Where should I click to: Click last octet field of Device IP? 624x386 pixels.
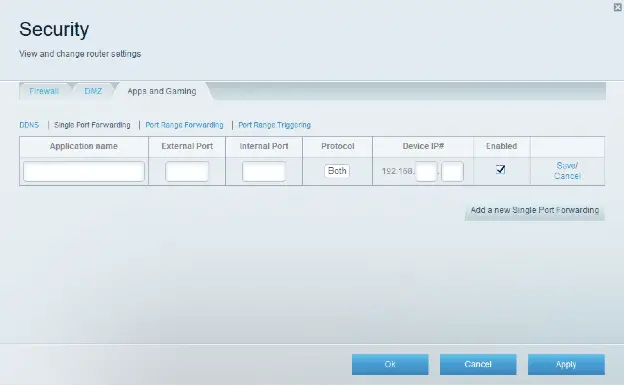coord(452,172)
